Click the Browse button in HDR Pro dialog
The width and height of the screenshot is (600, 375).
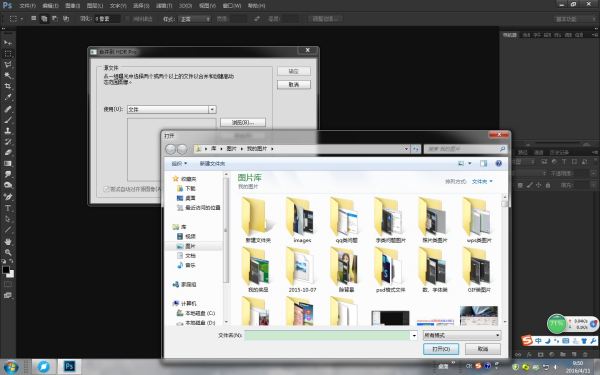tap(243, 122)
